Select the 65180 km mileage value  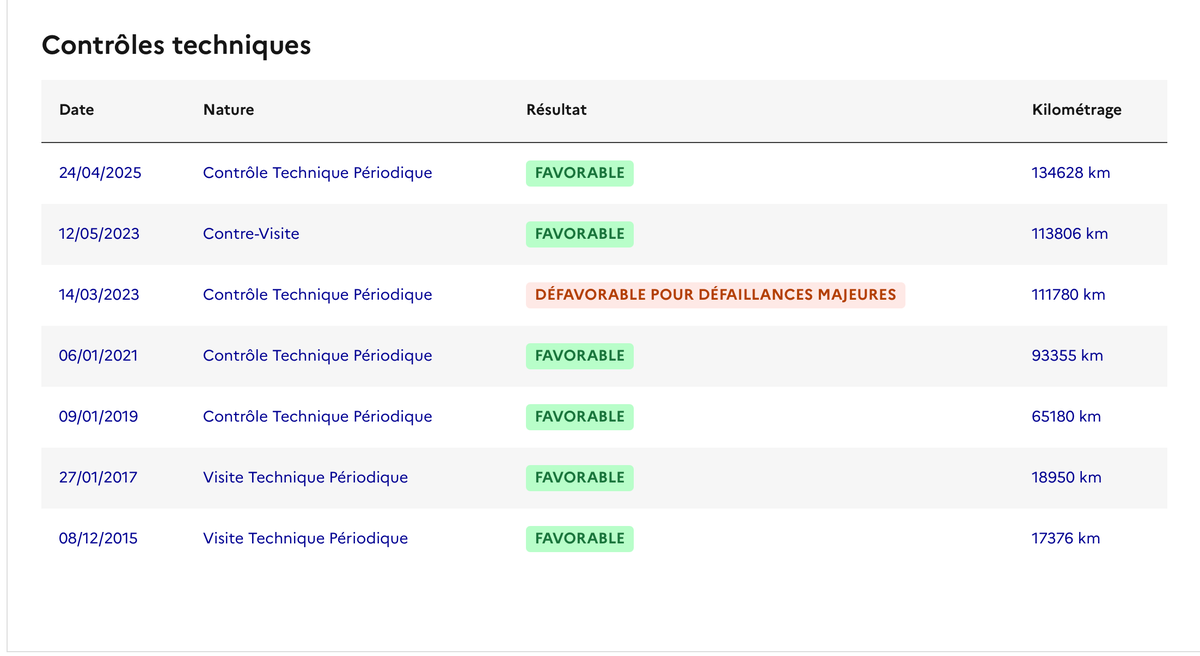click(x=1066, y=417)
